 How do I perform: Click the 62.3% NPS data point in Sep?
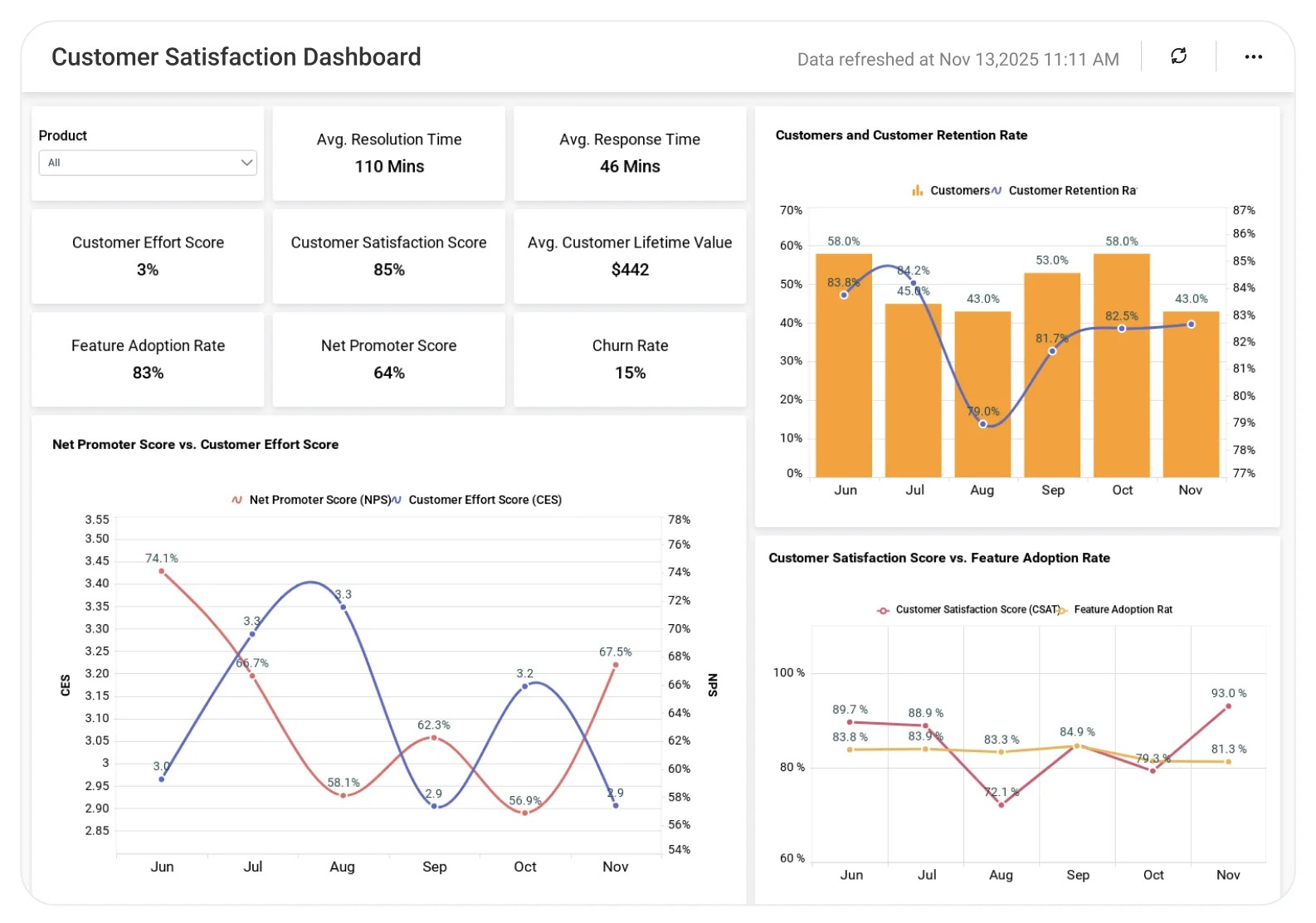point(434,737)
